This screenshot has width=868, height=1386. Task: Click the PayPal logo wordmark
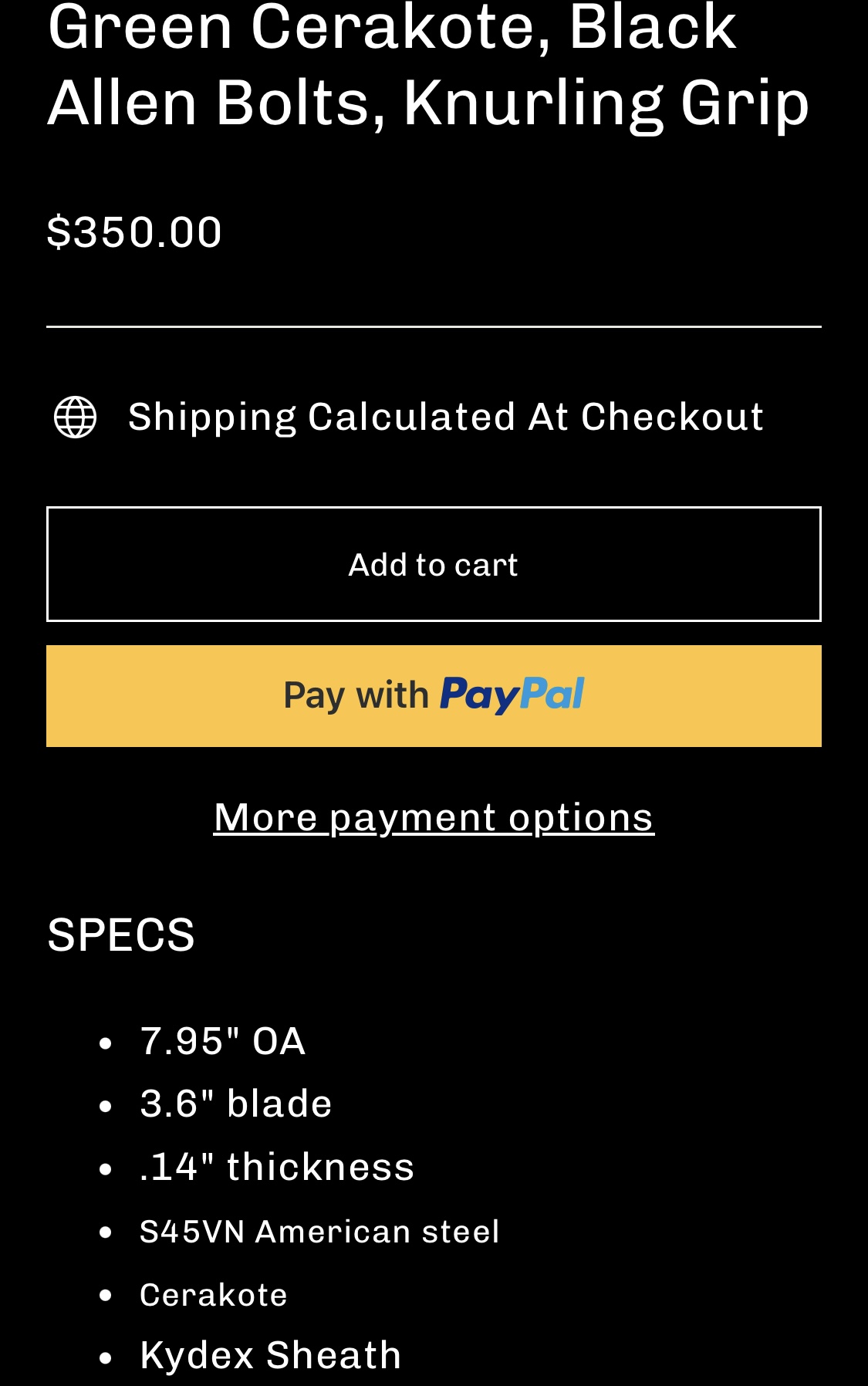coord(512,695)
